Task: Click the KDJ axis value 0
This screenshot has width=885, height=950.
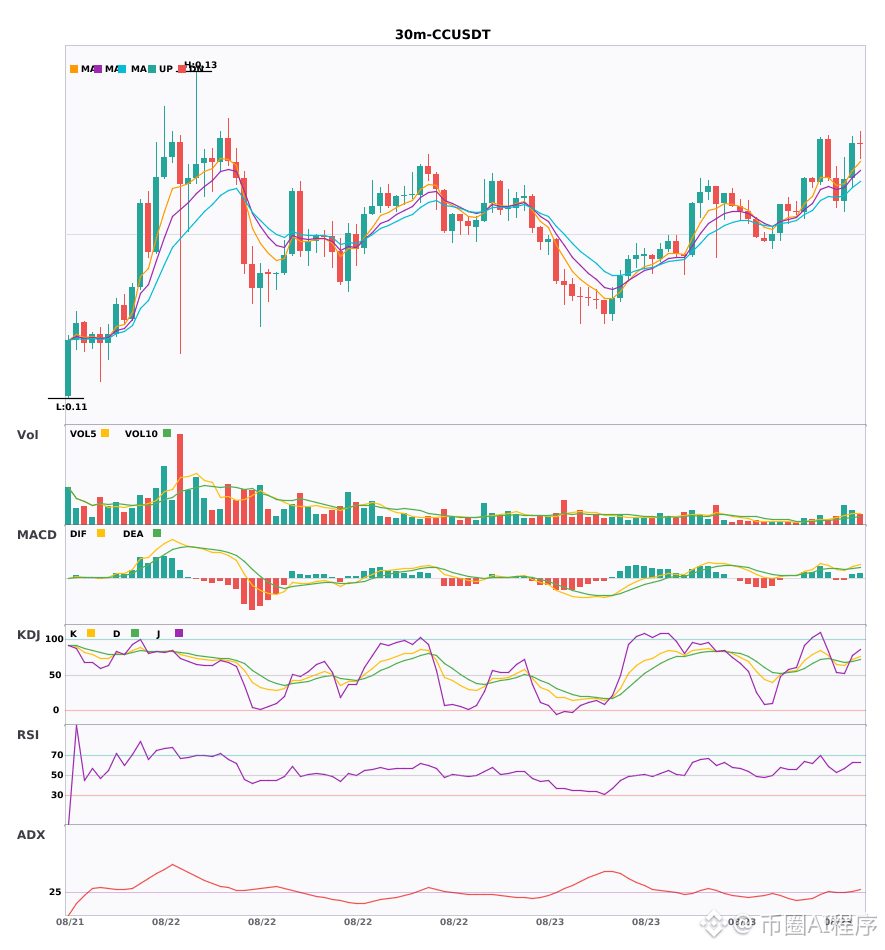Action: pyautogui.click(x=56, y=710)
